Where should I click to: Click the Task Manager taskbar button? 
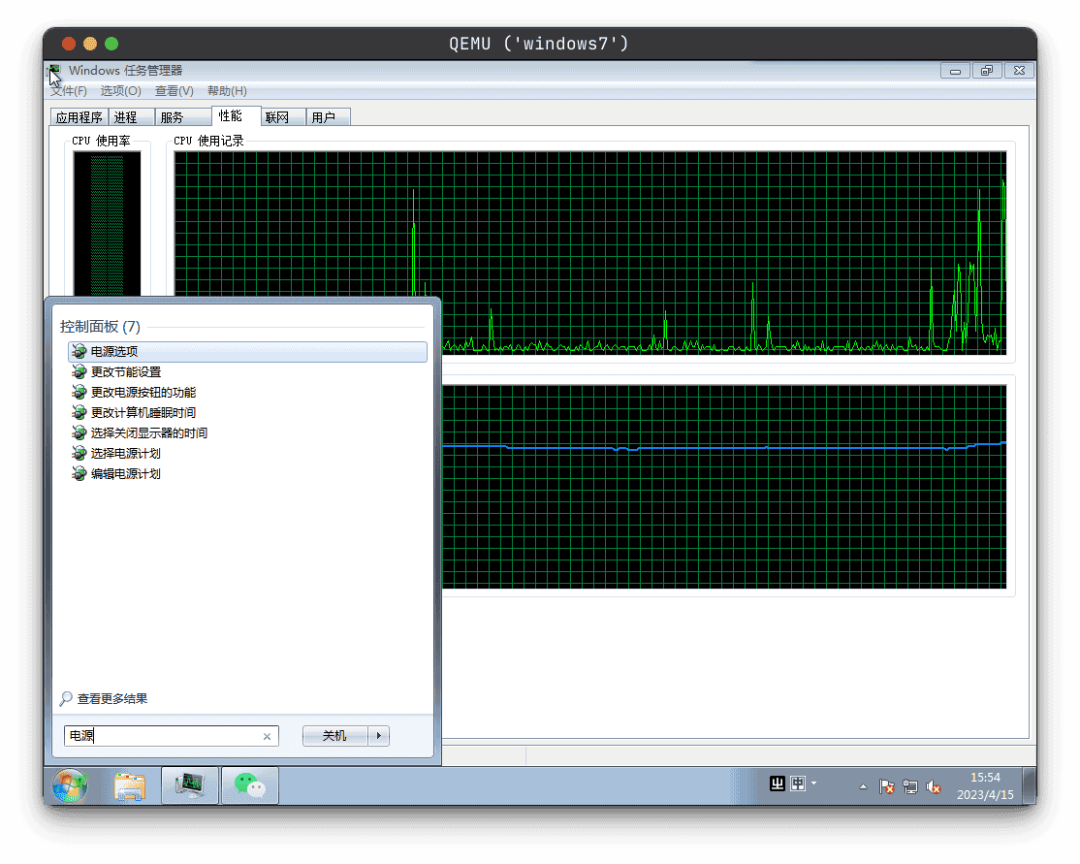(x=190, y=786)
